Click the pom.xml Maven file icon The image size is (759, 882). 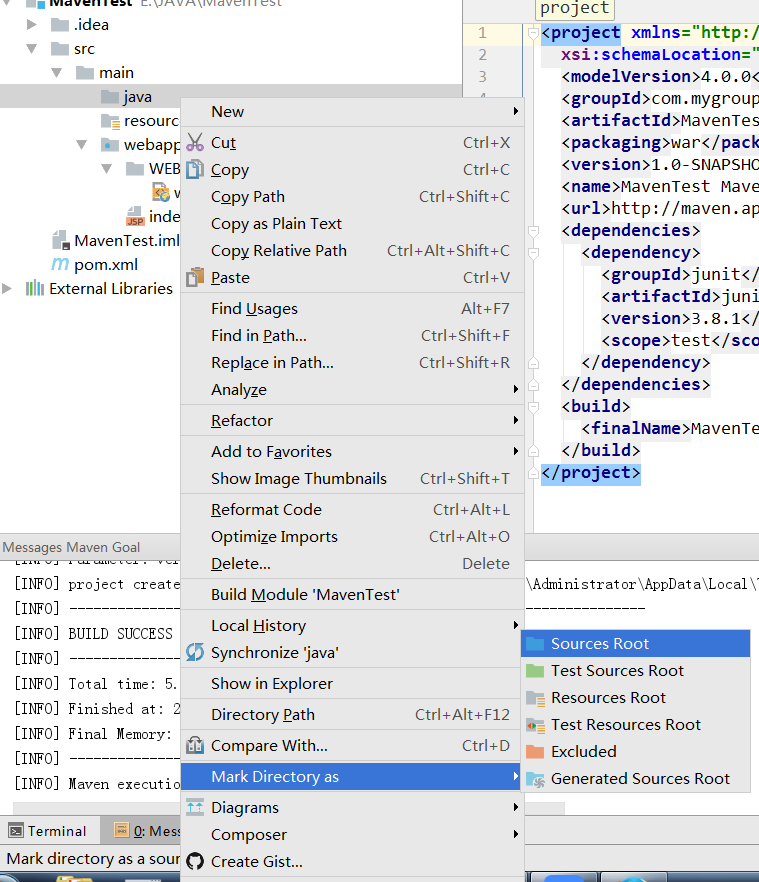click(x=60, y=264)
